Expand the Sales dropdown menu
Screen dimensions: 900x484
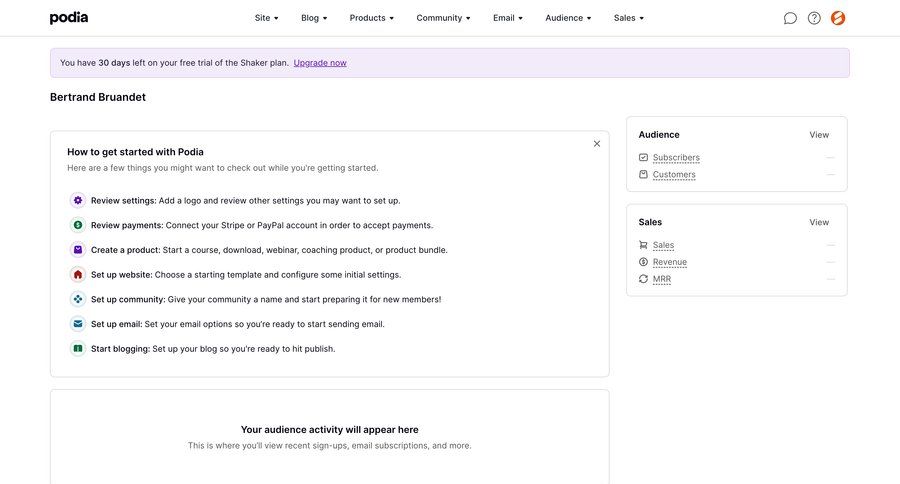coord(629,18)
